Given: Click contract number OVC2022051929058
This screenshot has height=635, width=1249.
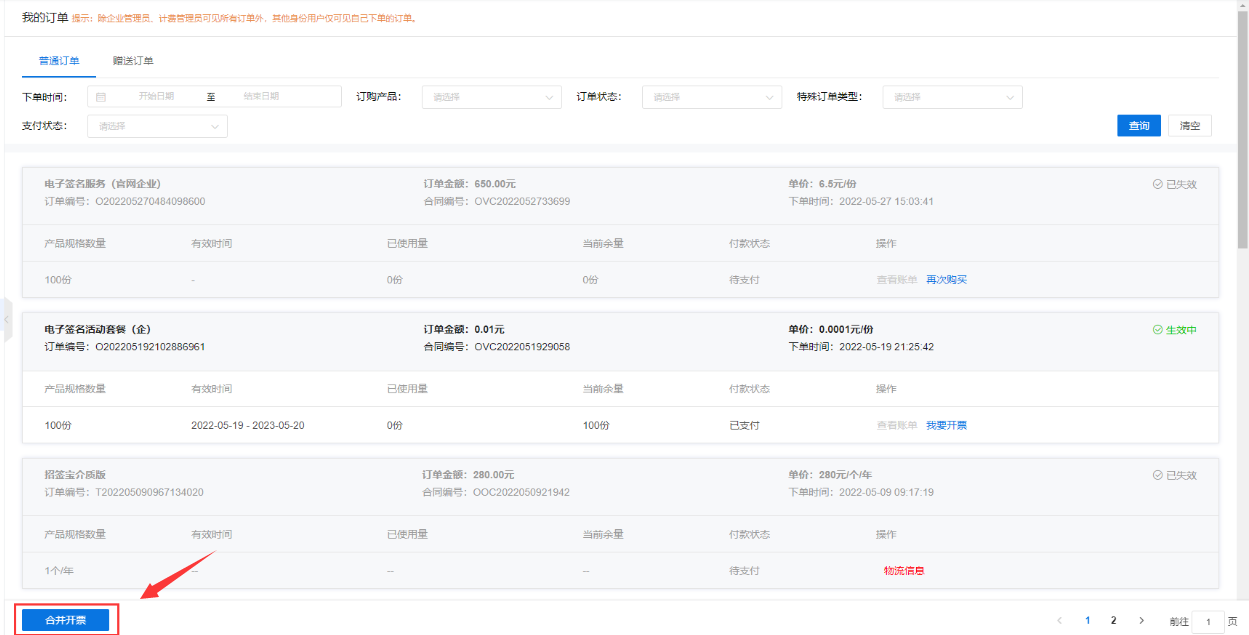Looking at the screenshot, I should click(x=522, y=347).
